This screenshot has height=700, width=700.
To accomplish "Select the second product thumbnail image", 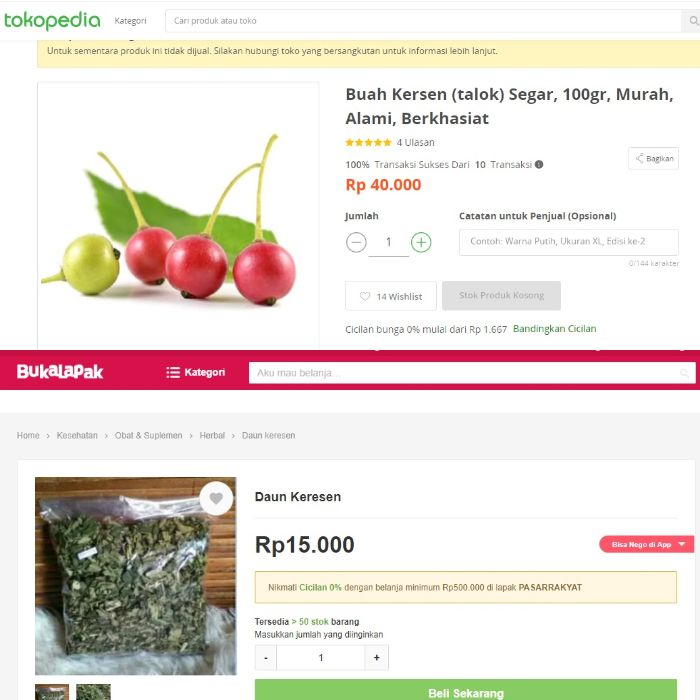I will click(x=93, y=692).
